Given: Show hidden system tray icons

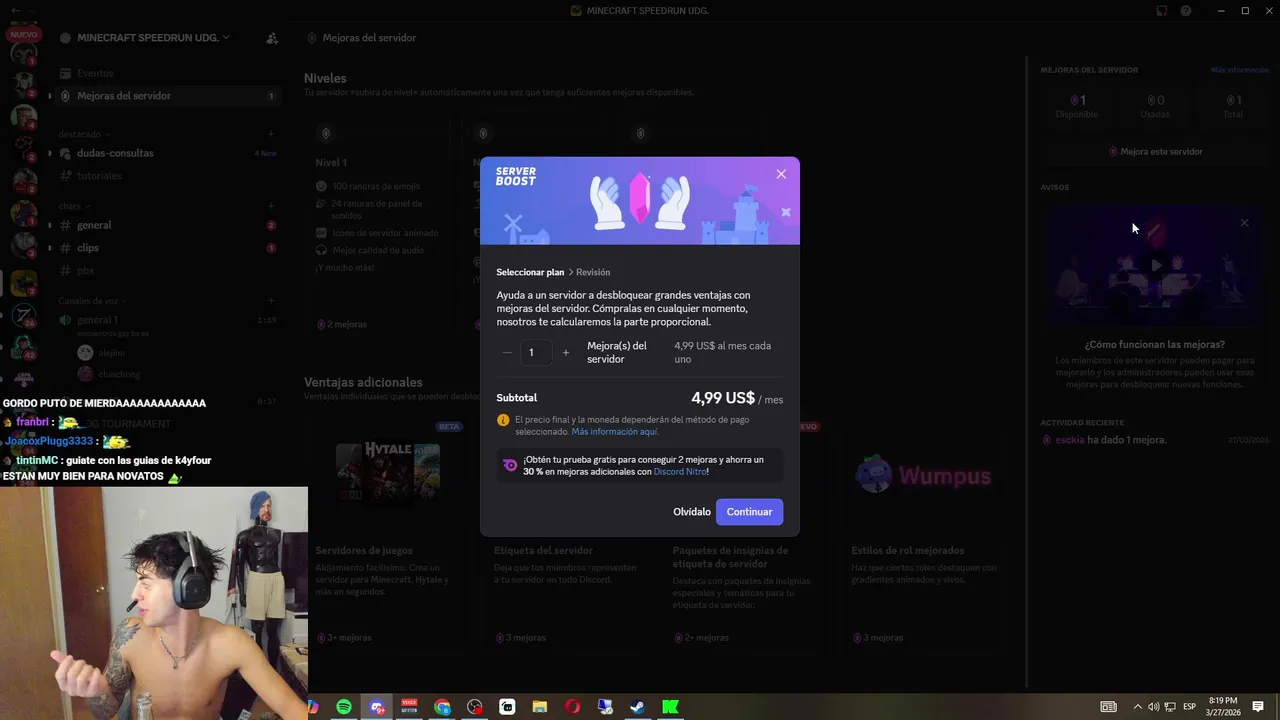Looking at the screenshot, I should [1137, 707].
